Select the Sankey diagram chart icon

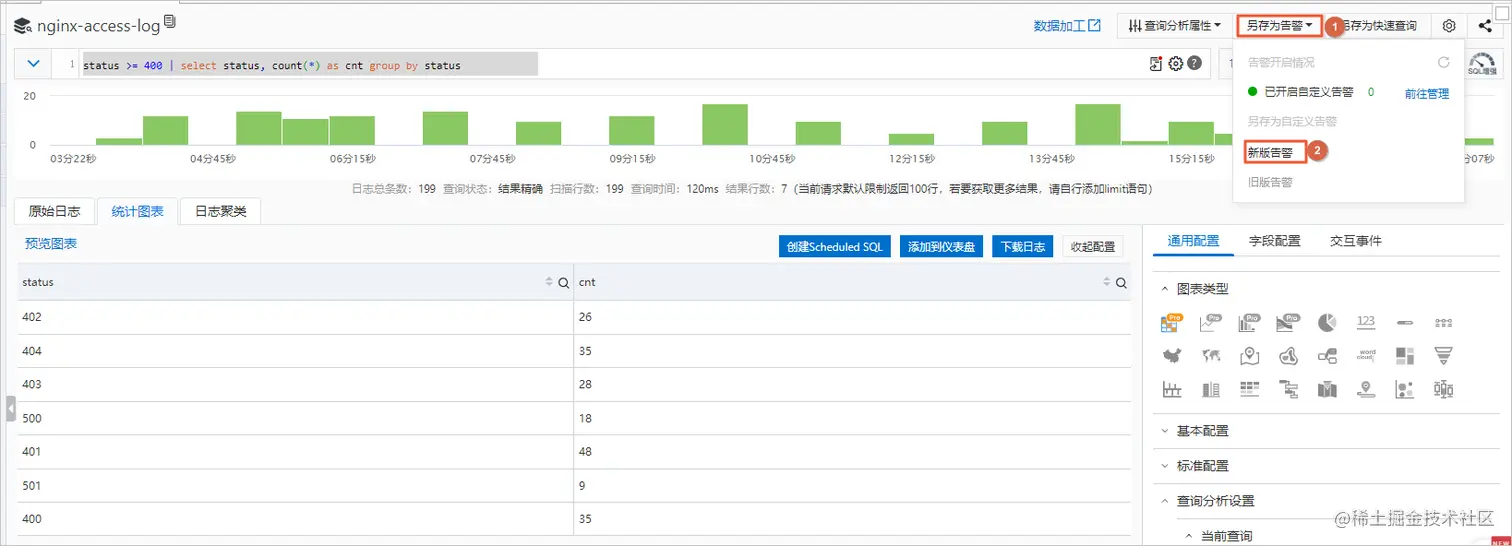(1327, 355)
